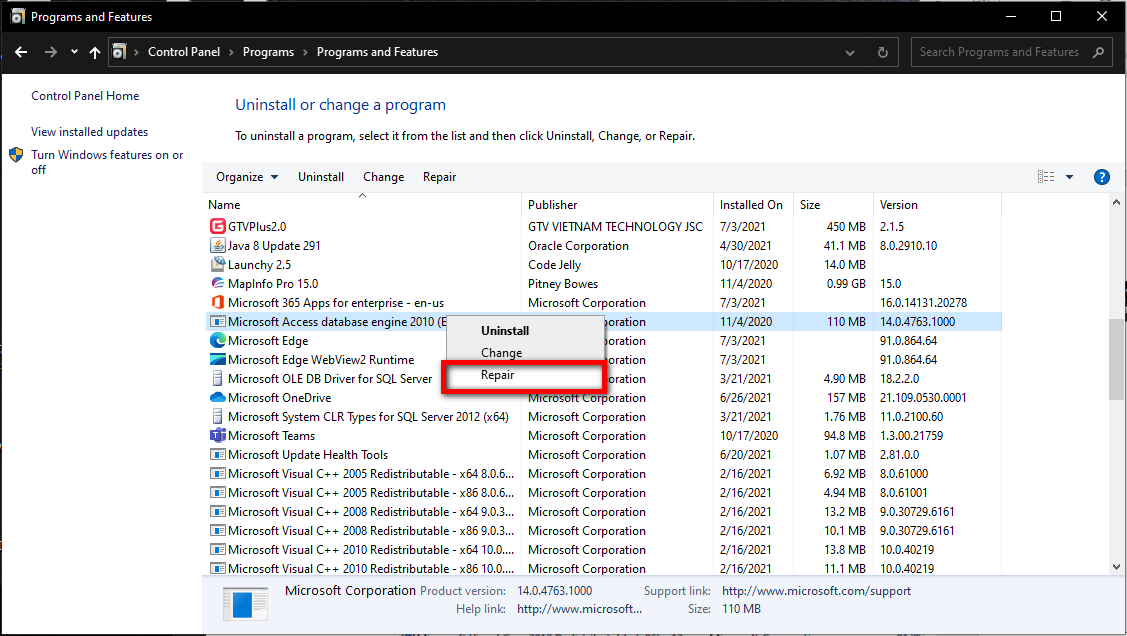
Task: Click the change view icon
Action: (x=1046, y=177)
